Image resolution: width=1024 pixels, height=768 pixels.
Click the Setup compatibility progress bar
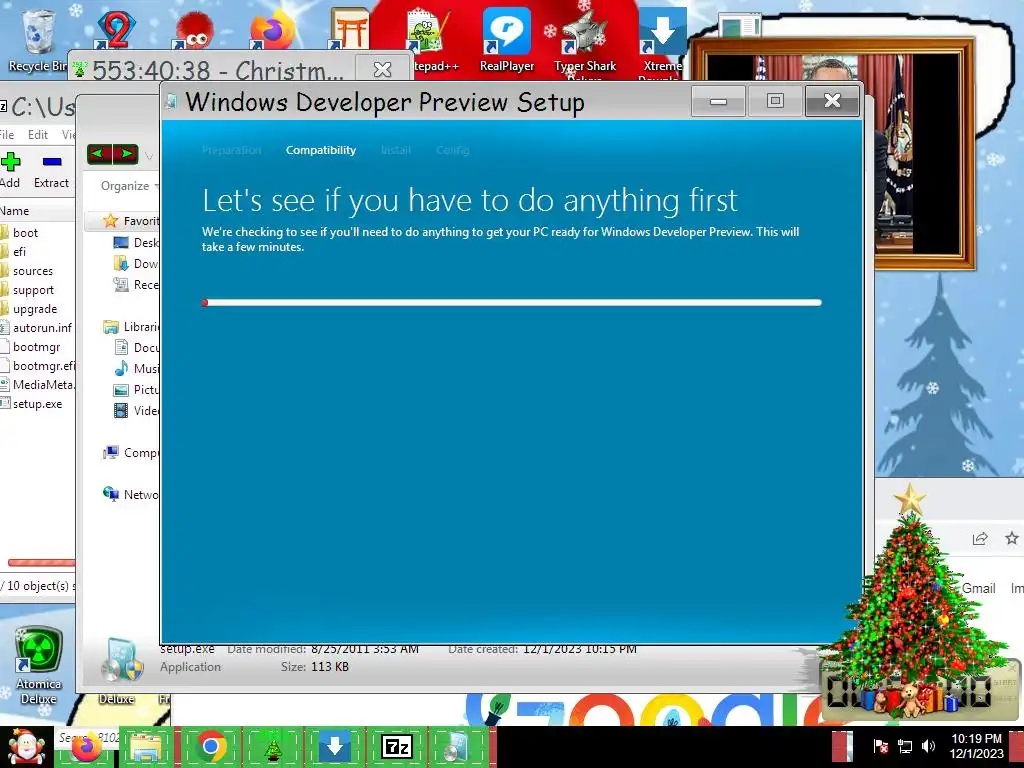pos(512,302)
